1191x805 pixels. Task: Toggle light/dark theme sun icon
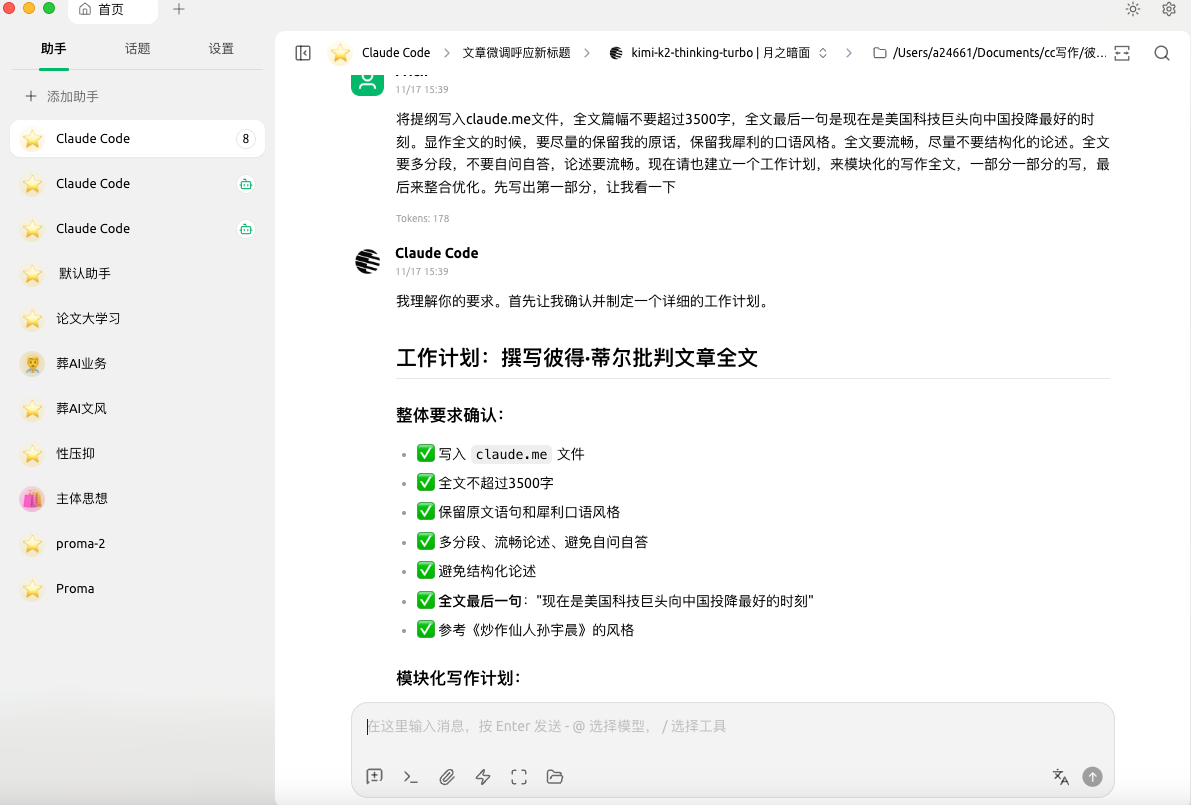tap(1132, 9)
